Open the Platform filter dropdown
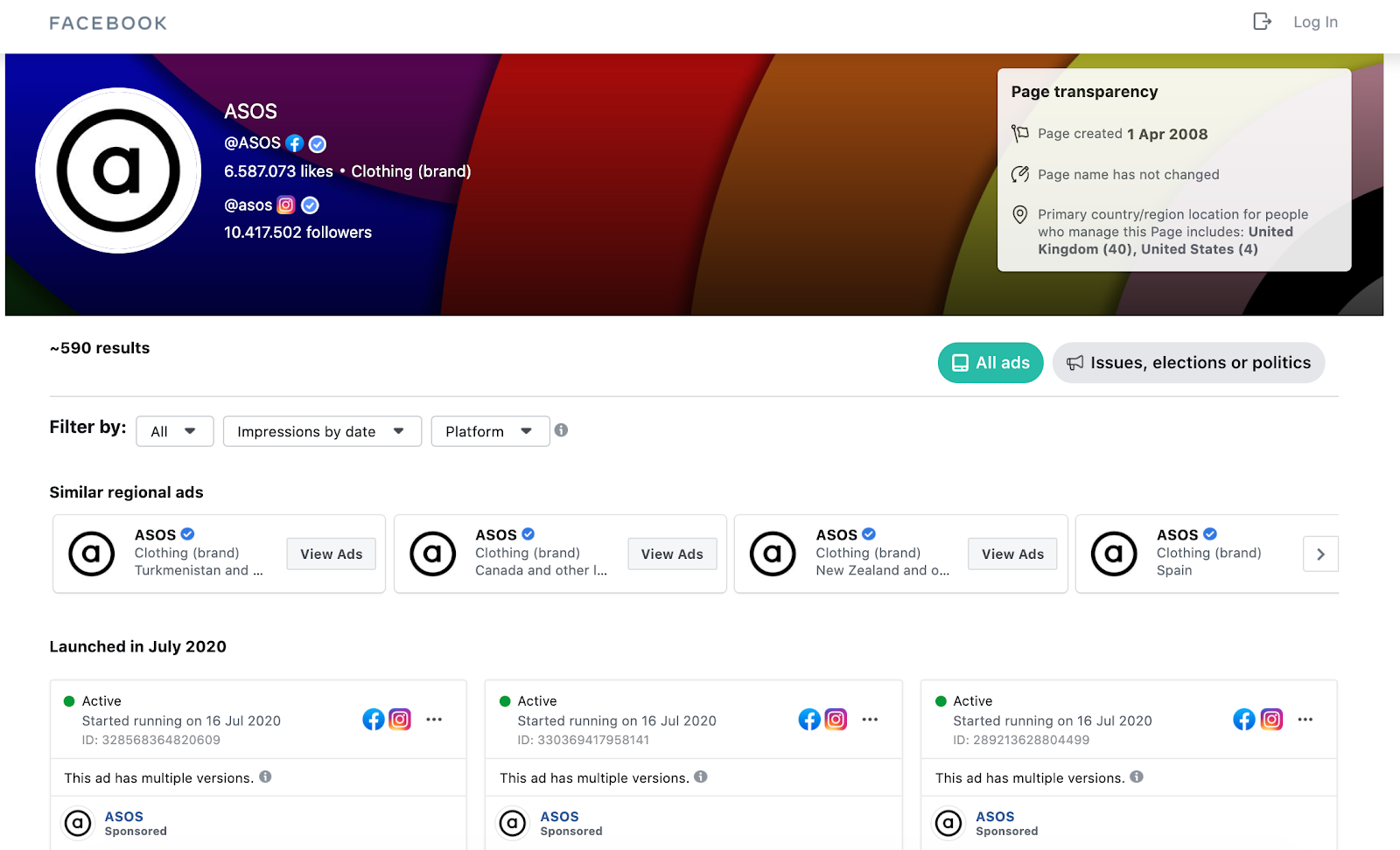This screenshot has height=850, width=1400. tap(490, 431)
